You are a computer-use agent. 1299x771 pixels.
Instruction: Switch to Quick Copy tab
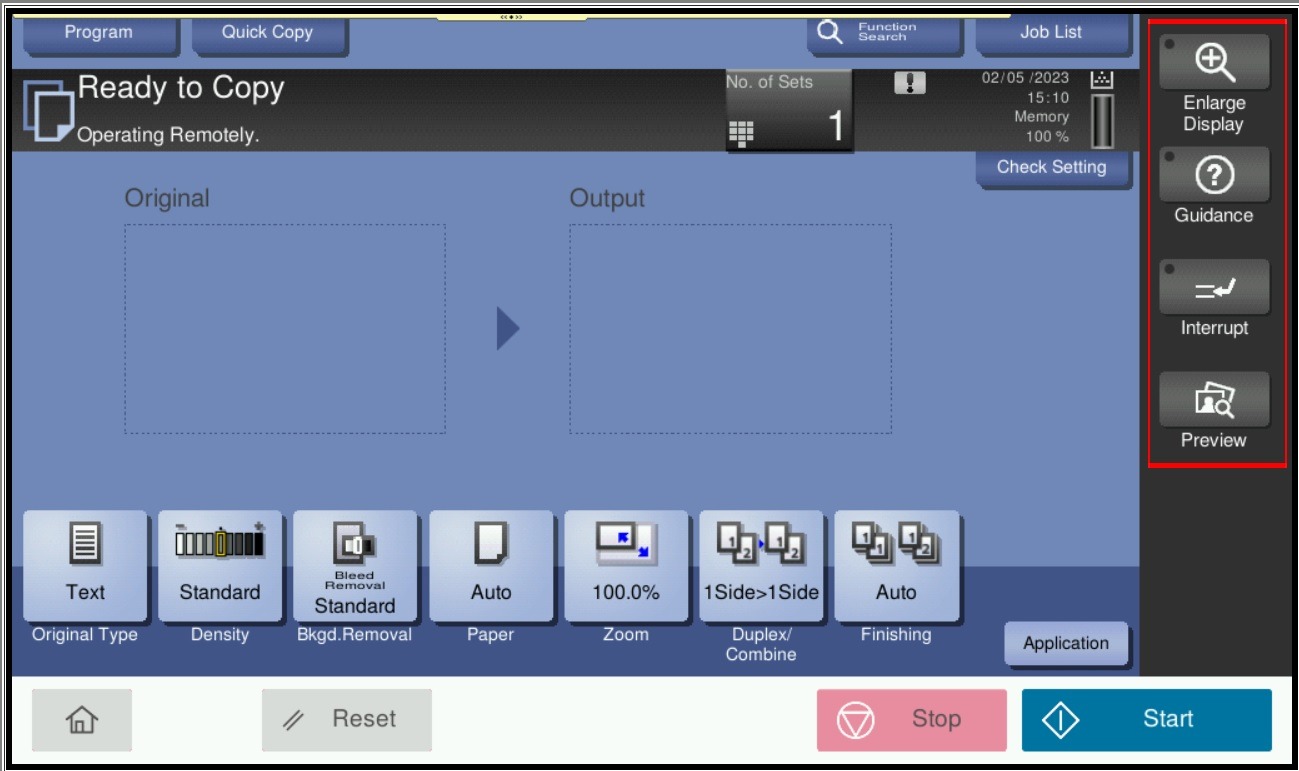coord(267,33)
